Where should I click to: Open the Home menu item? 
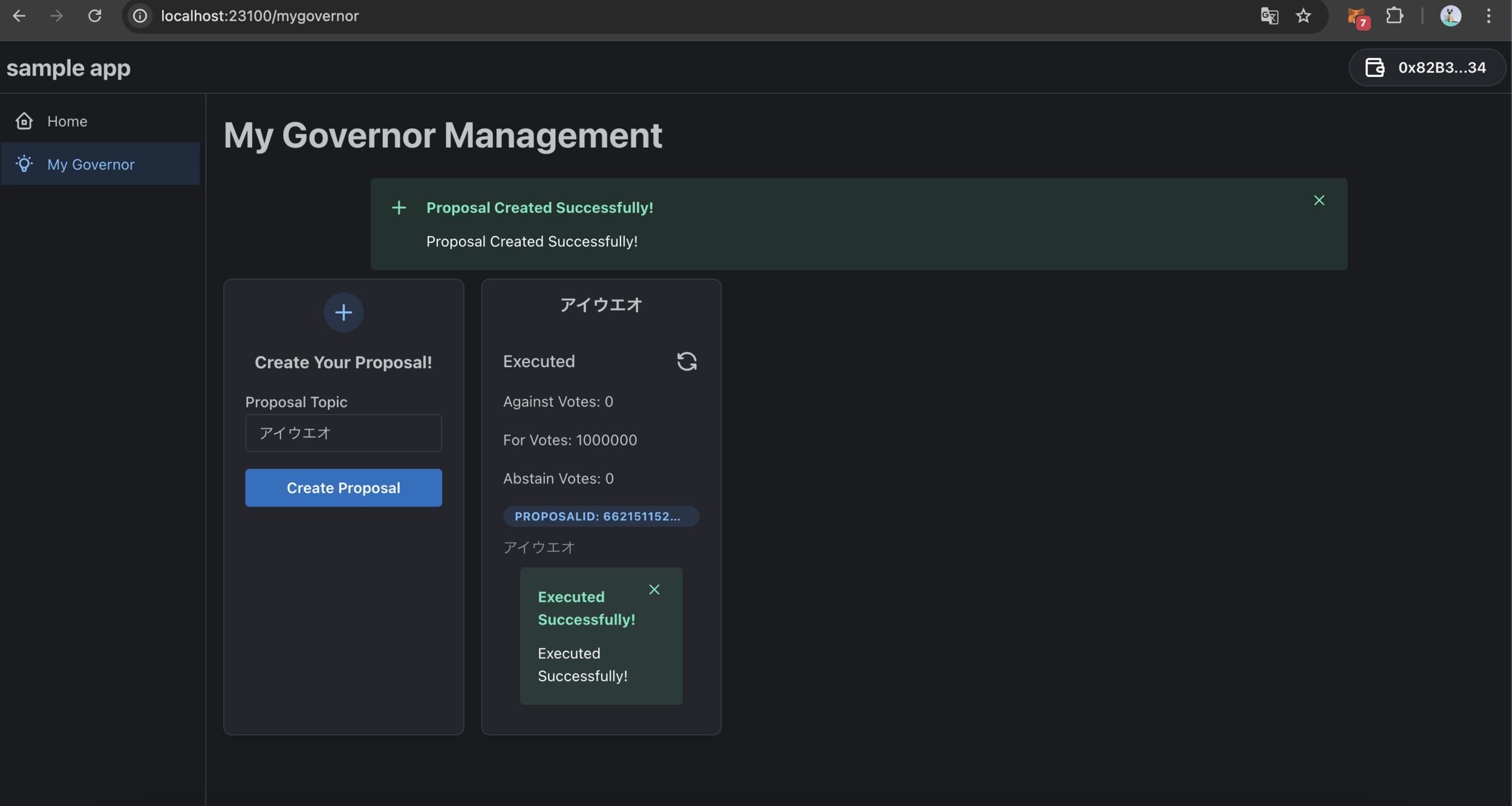[67, 121]
